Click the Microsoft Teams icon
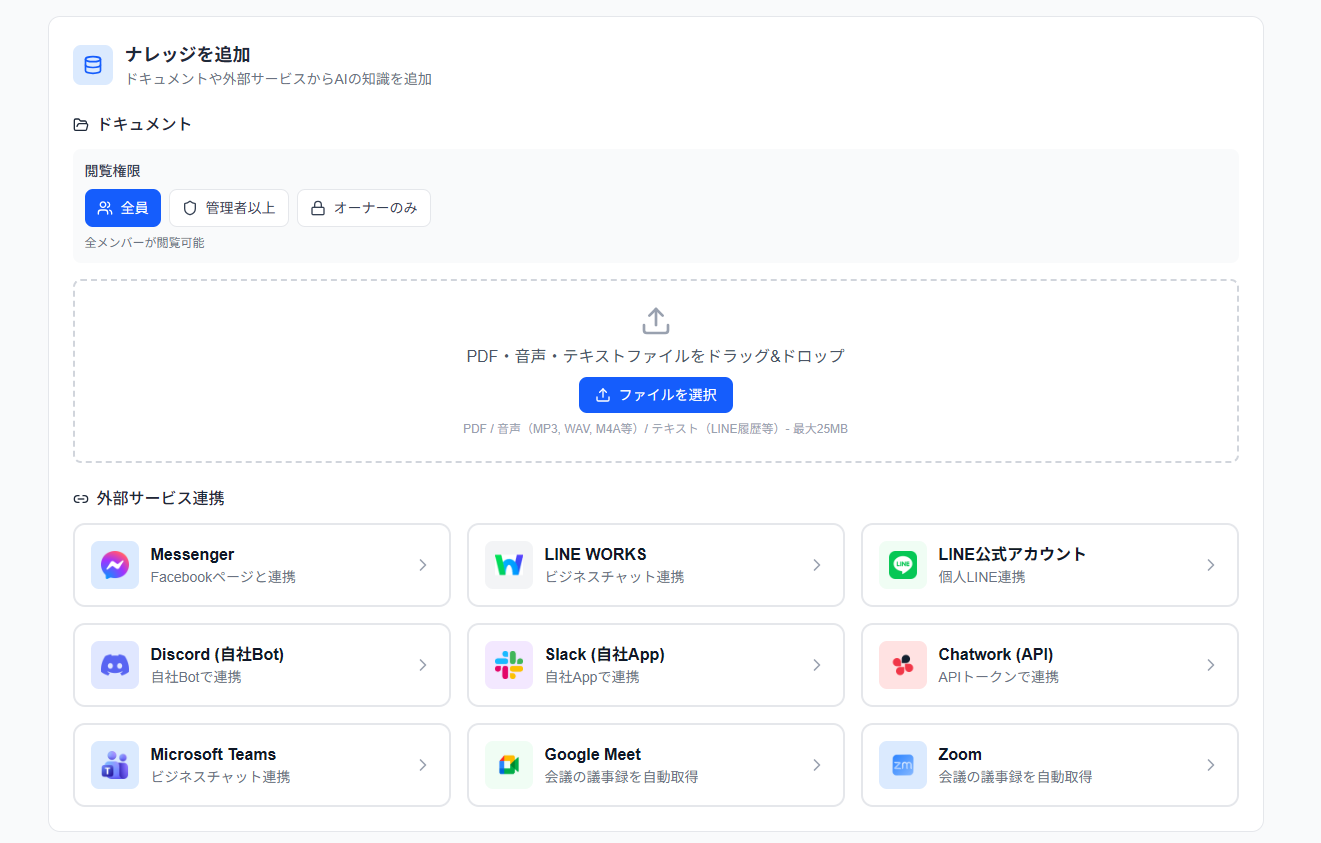Image resolution: width=1321 pixels, height=843 pixels. (x=114, y=764)
